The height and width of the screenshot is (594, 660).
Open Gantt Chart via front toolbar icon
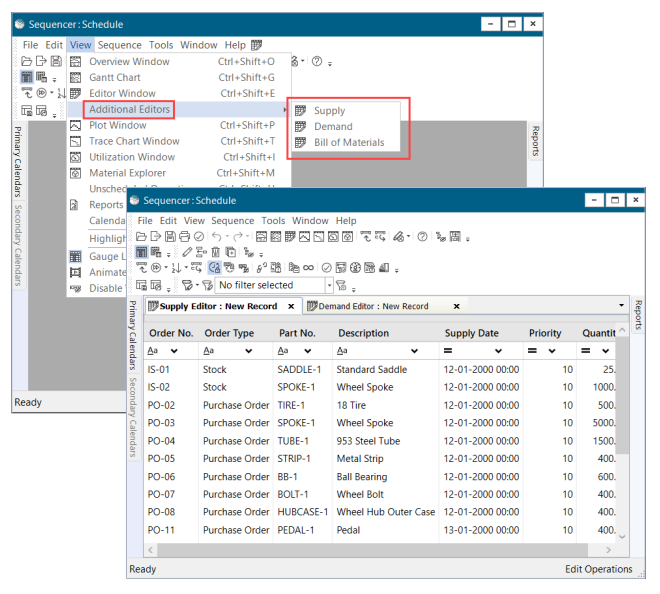(x=276, y=237)
